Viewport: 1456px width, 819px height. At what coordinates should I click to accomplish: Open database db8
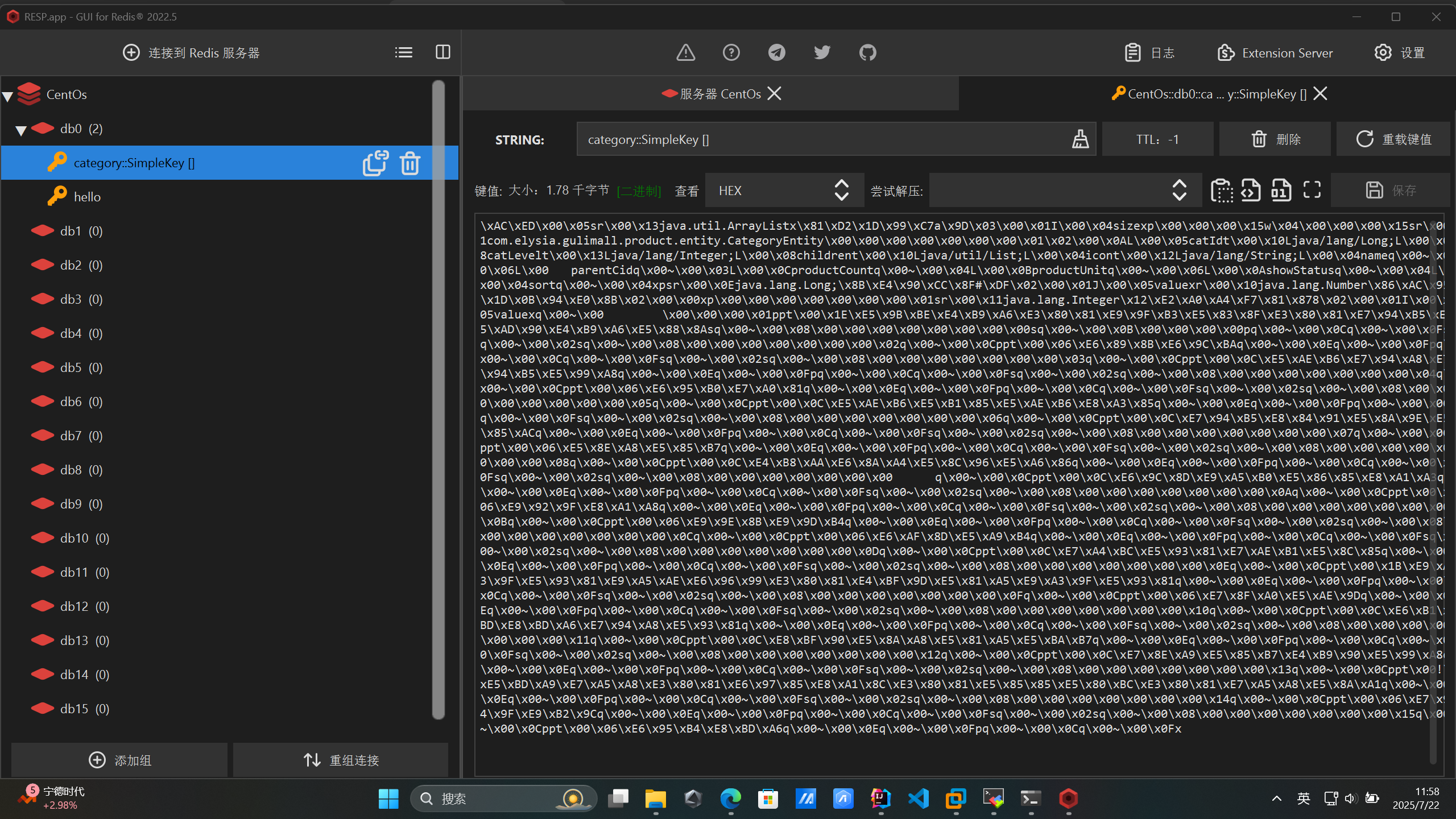click(x=81, y=470)
